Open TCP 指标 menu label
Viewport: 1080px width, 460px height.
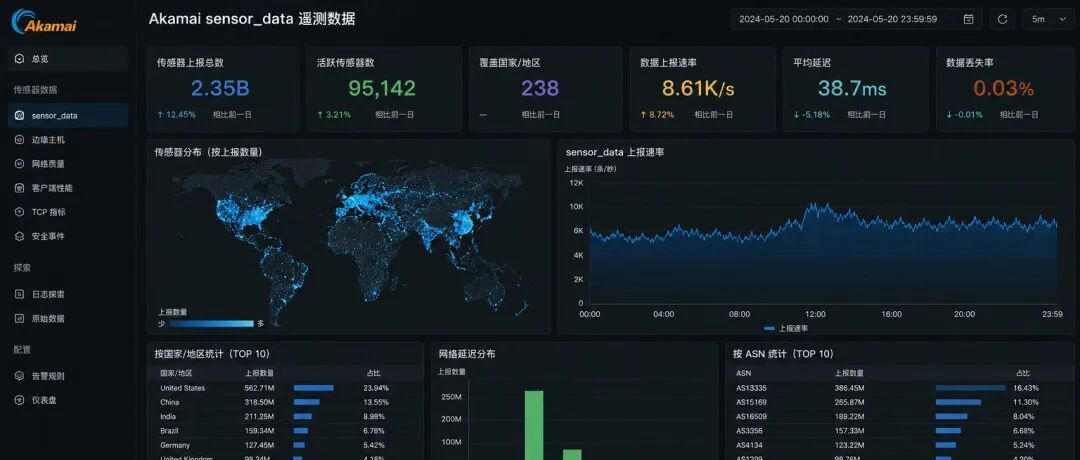[x=49, y=212]
